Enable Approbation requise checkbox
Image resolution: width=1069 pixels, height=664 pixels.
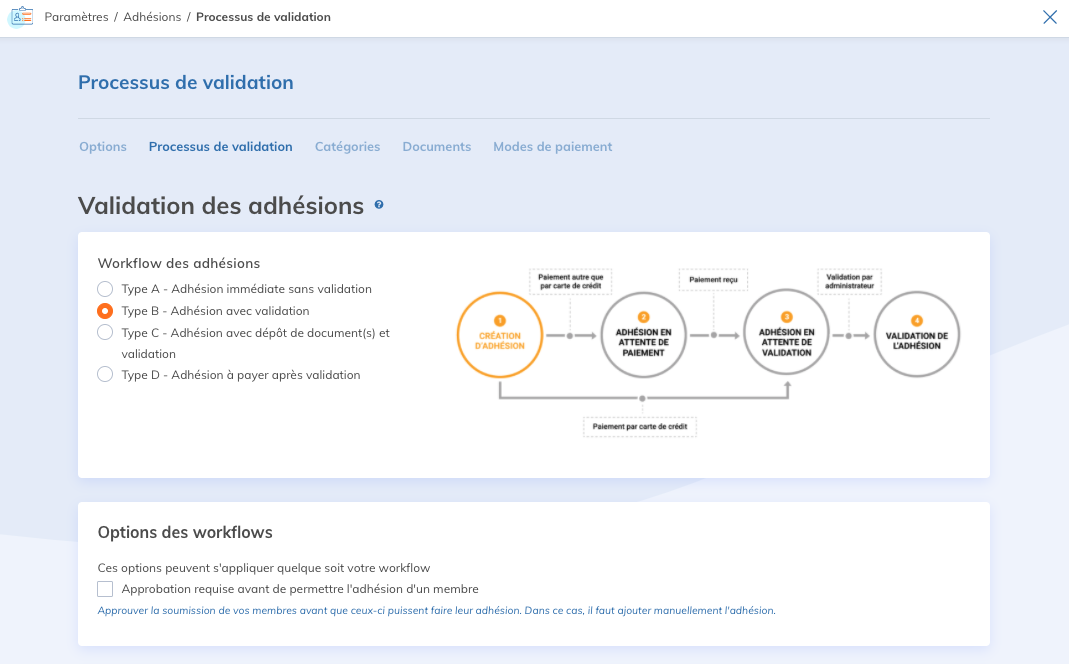click(x=105, y=589)
